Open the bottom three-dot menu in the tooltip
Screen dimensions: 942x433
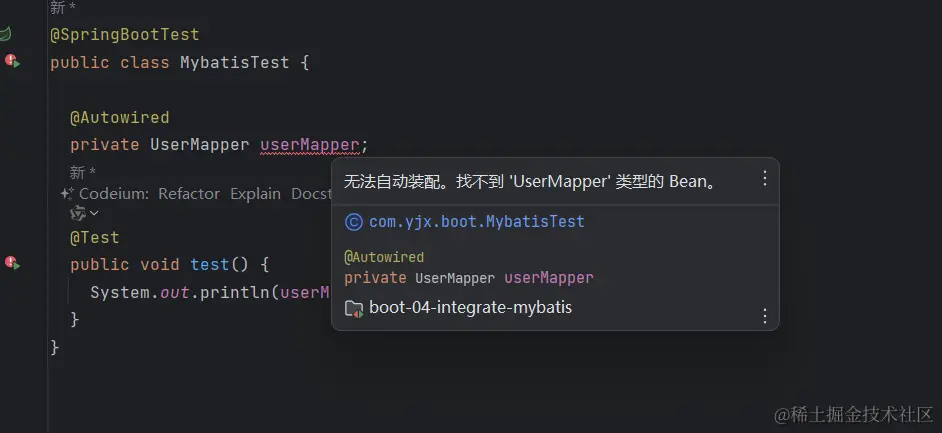(x=765, y=316)
